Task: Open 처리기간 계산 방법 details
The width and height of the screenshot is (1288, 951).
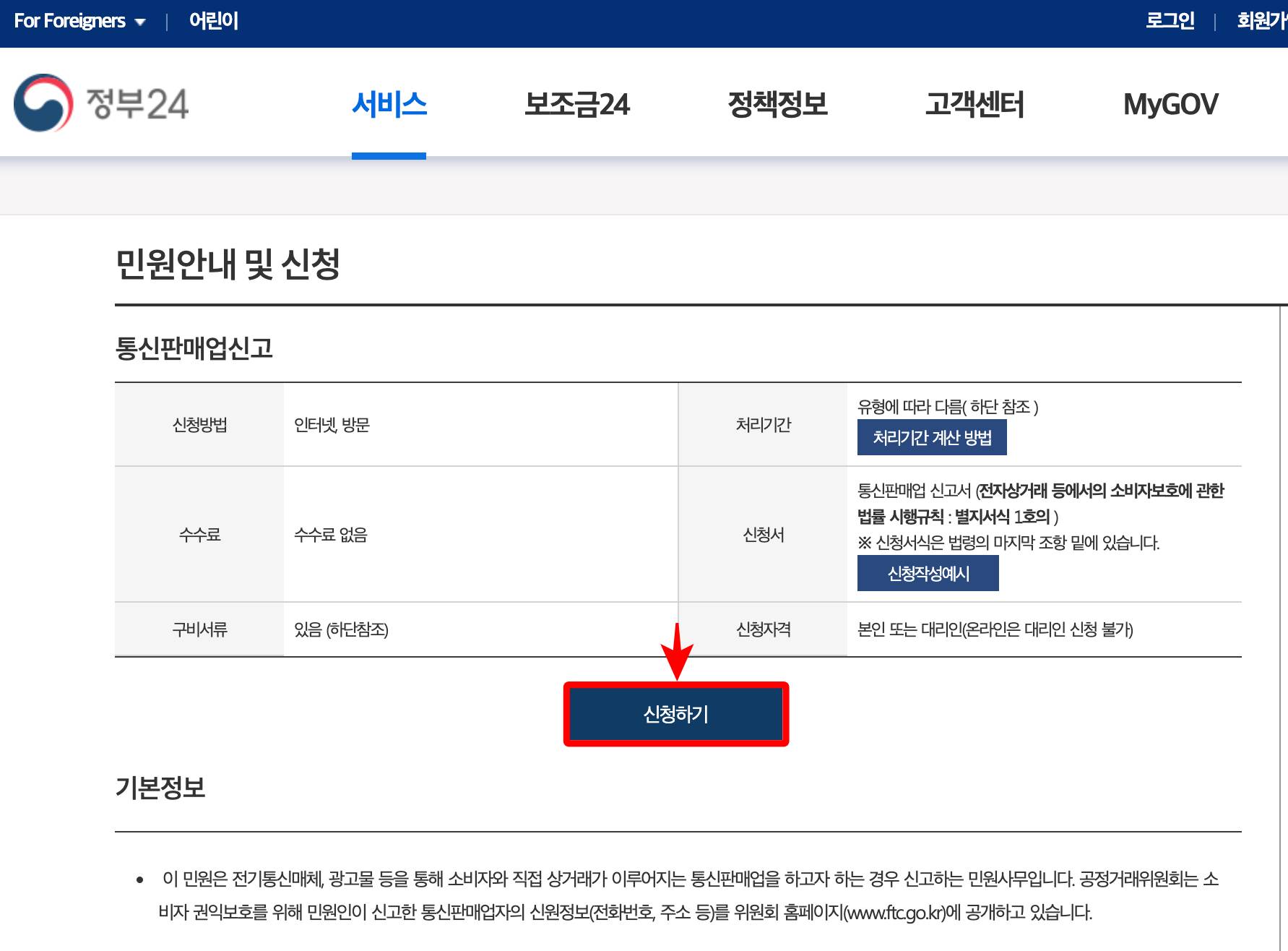Action: [x=932, y=437]
